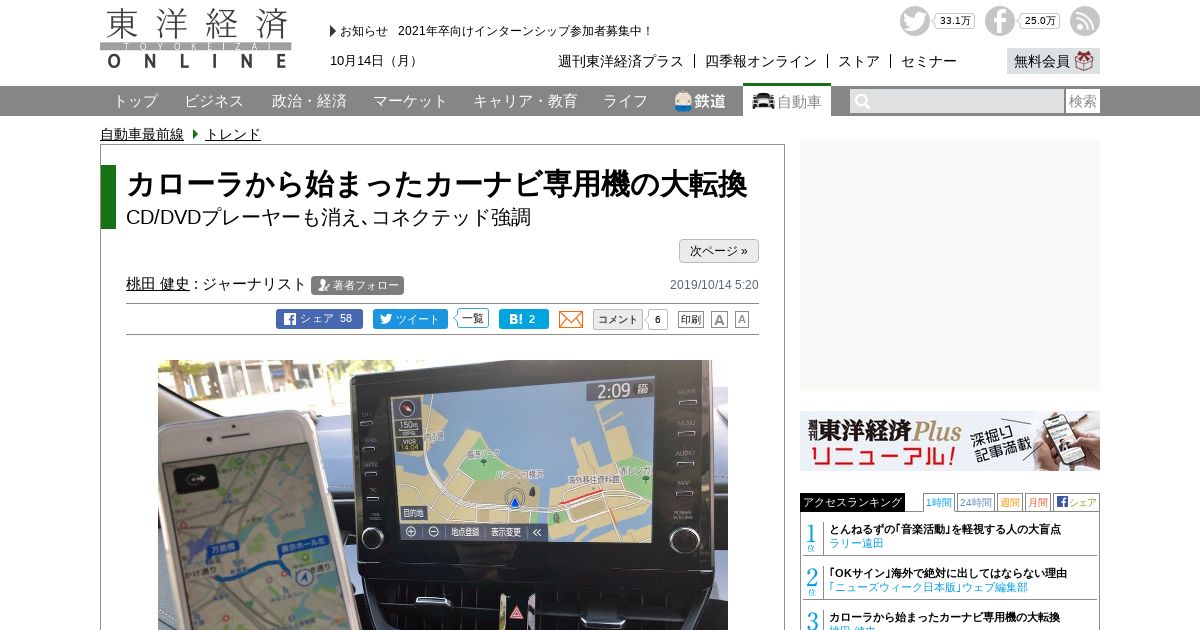This screenshot has width=1200, height=630.
Task: Click the 検索 search submit button
Action: [1083, 101]
